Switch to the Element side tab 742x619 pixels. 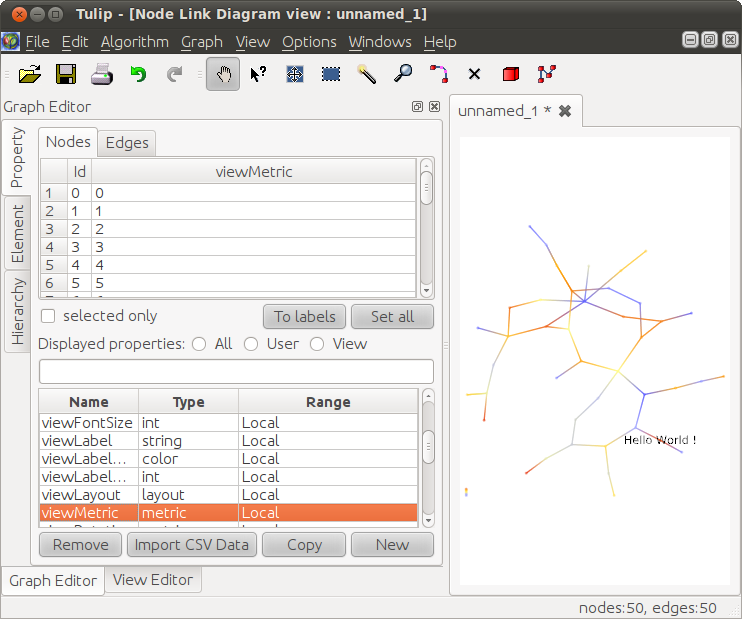[18, 233]
